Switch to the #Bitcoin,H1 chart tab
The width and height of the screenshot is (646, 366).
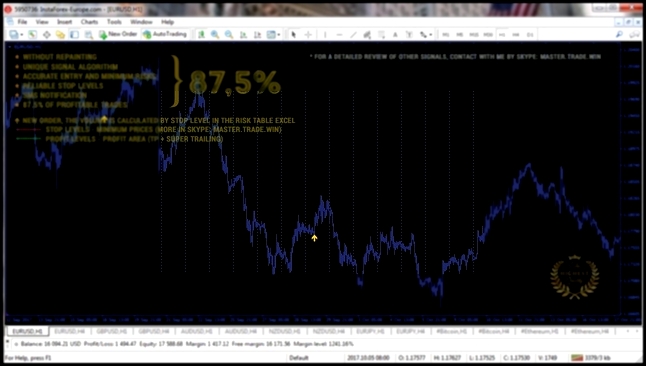(452, 331)
